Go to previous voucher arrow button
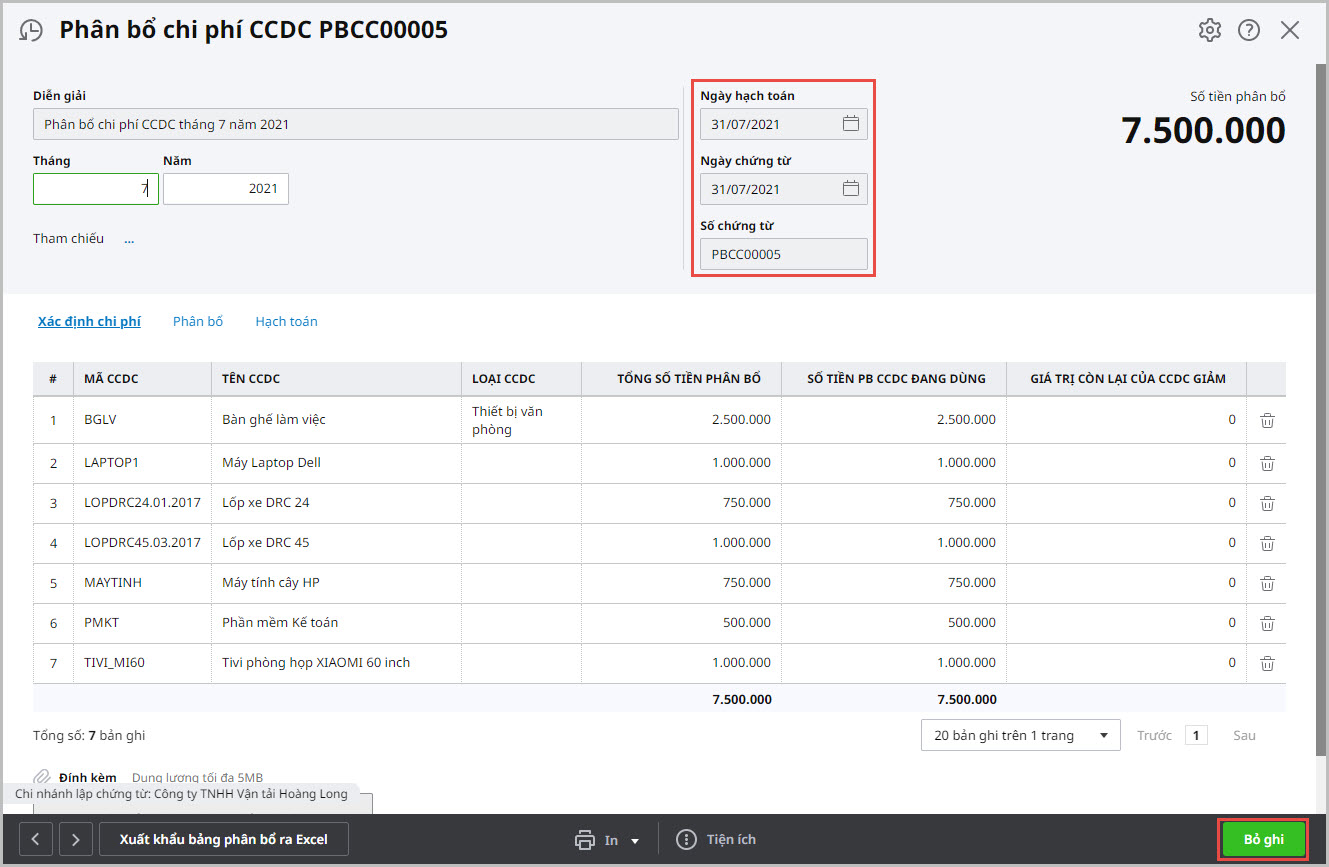Viewport: 1329px width, 867px height. tap(36, 840)
